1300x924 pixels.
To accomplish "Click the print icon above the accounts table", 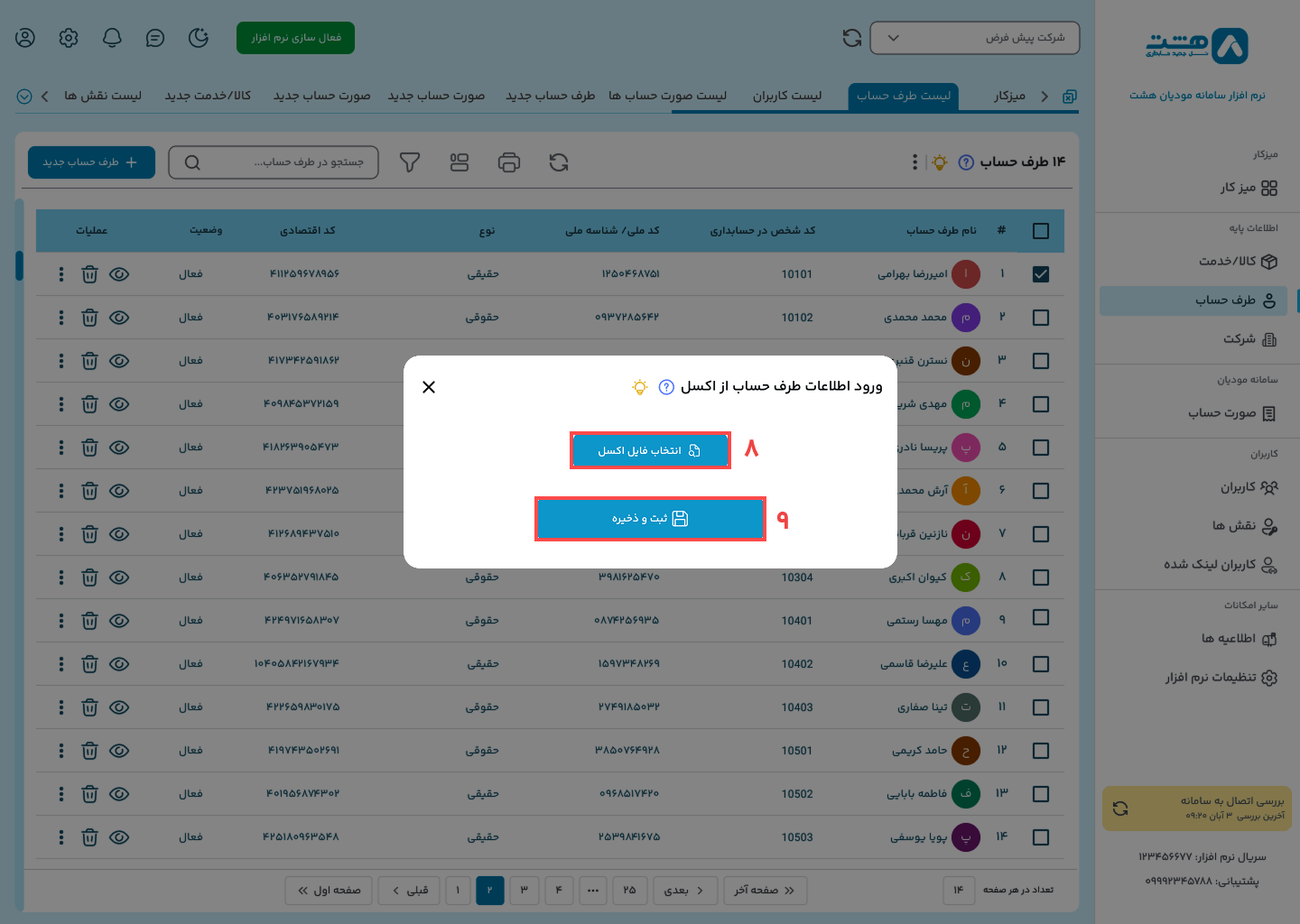I will click(509, 162).
